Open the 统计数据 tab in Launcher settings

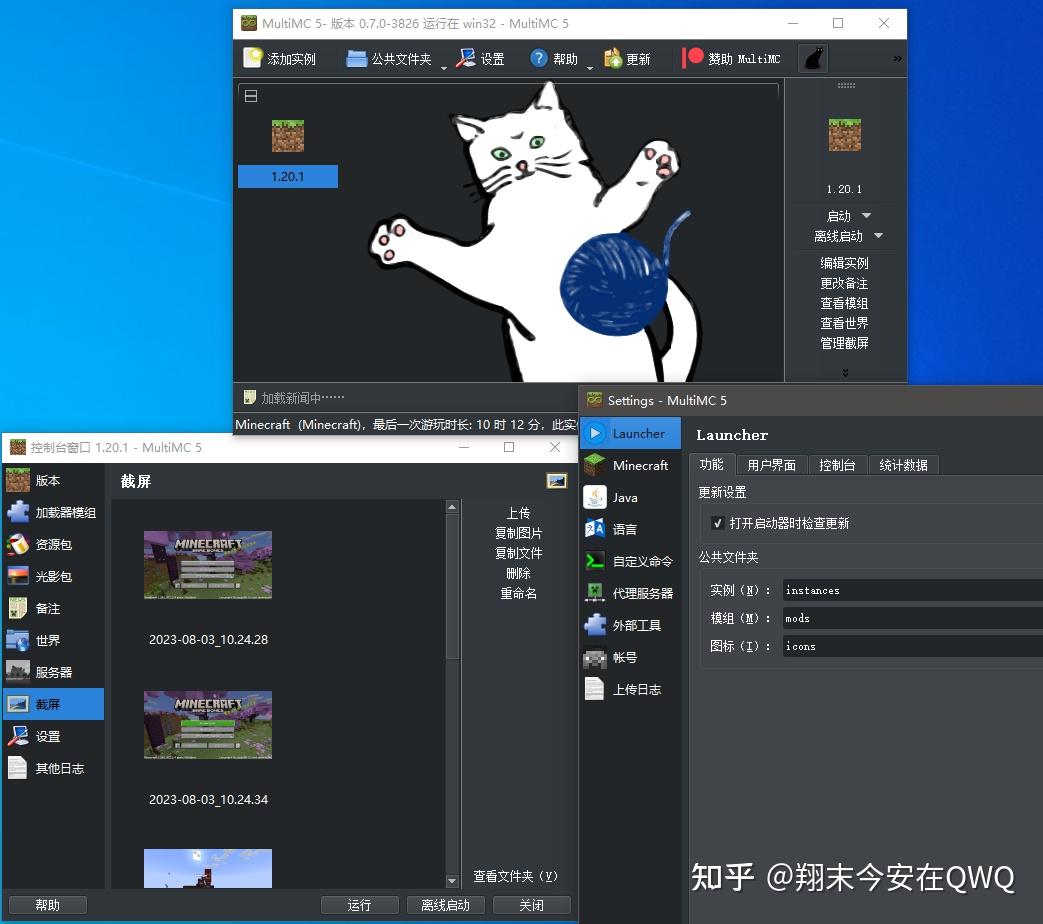click(x=904, y=464)
